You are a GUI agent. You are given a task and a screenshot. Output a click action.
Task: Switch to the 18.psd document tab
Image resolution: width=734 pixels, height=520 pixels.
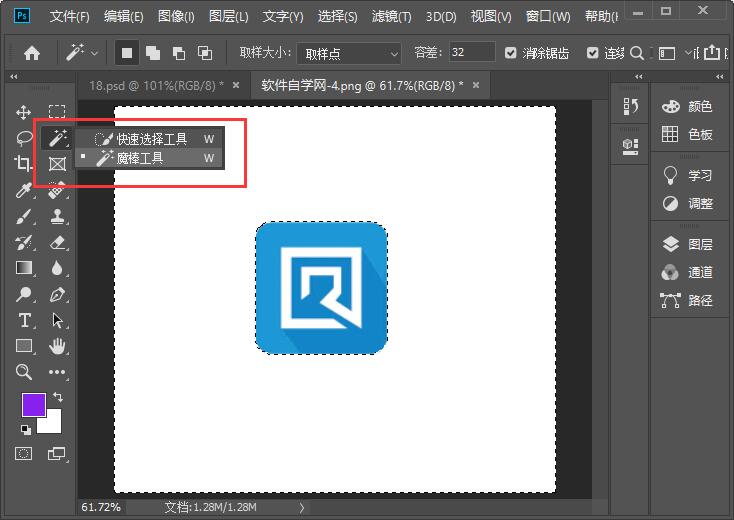coord(156,86)
